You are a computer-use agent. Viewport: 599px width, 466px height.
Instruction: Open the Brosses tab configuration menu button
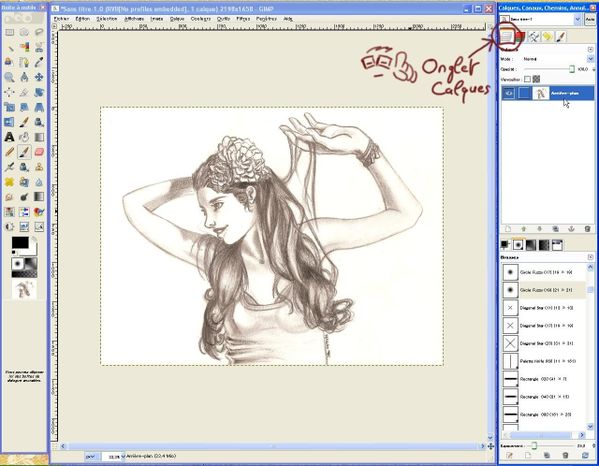pyautogui.click(x=591, y=257)
